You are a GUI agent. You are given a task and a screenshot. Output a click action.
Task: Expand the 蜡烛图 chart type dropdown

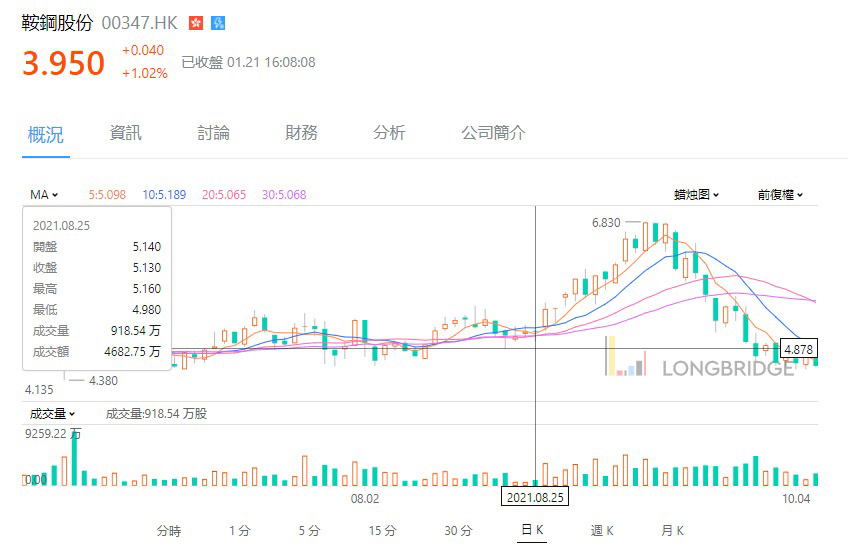[696, 195]
